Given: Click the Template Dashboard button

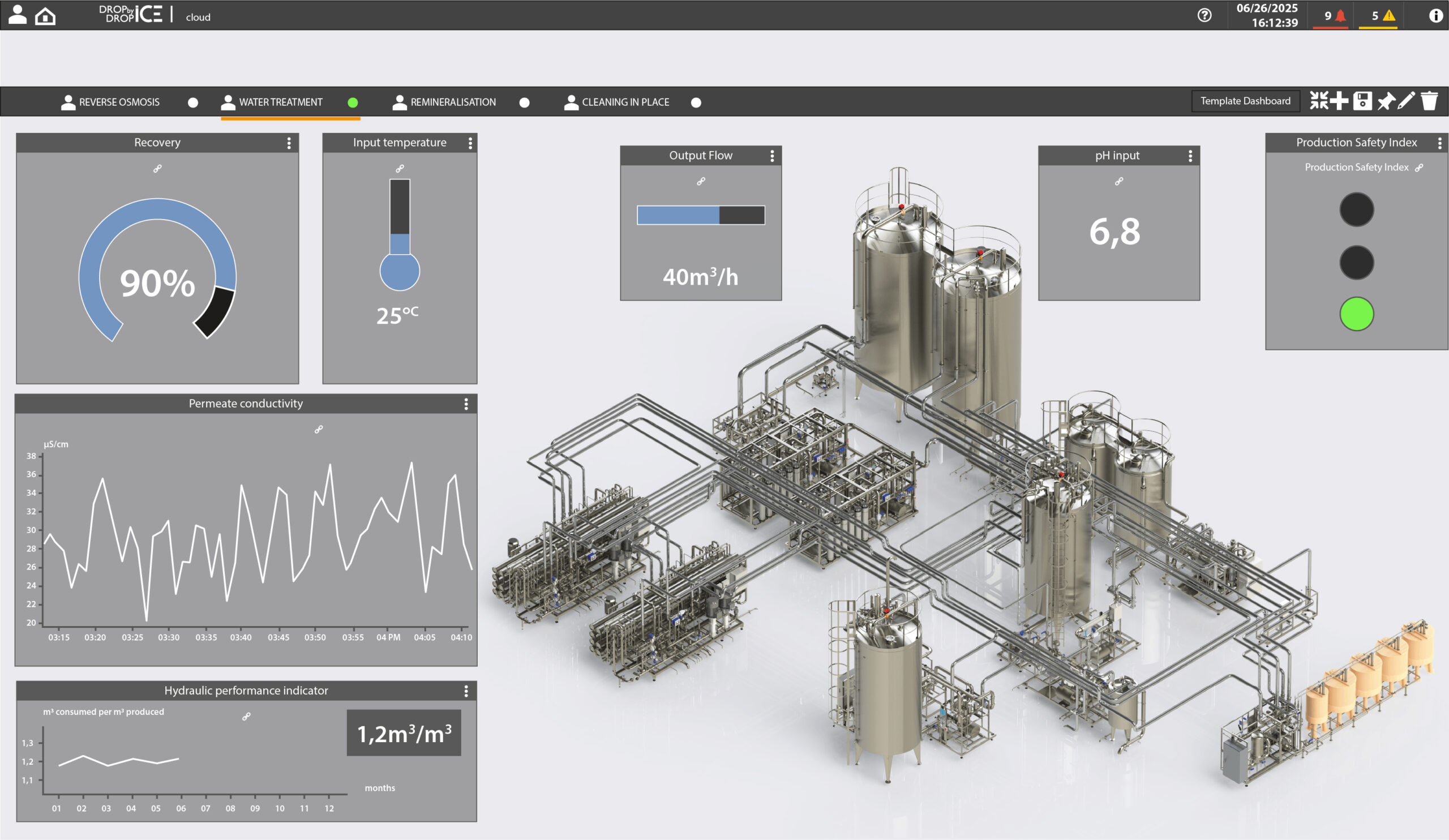Looking at the screenshot, I should pyautogui.click(x=1245, y=101).
